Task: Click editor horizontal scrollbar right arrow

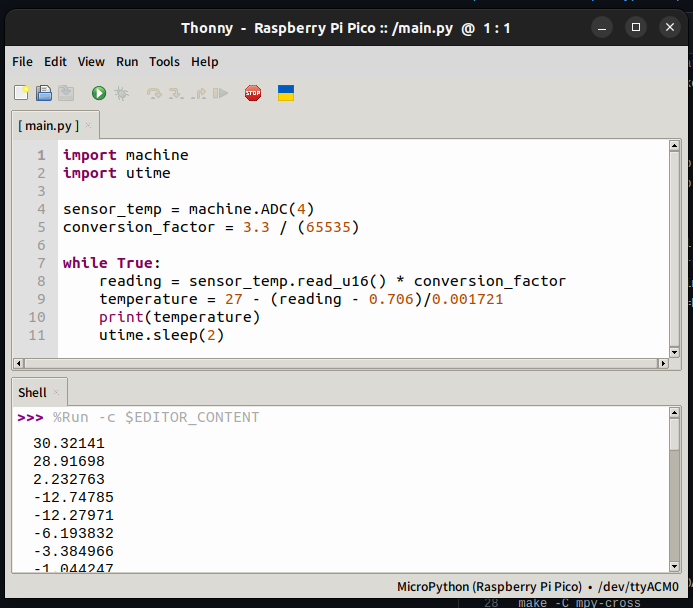Action: click(663, 363)
